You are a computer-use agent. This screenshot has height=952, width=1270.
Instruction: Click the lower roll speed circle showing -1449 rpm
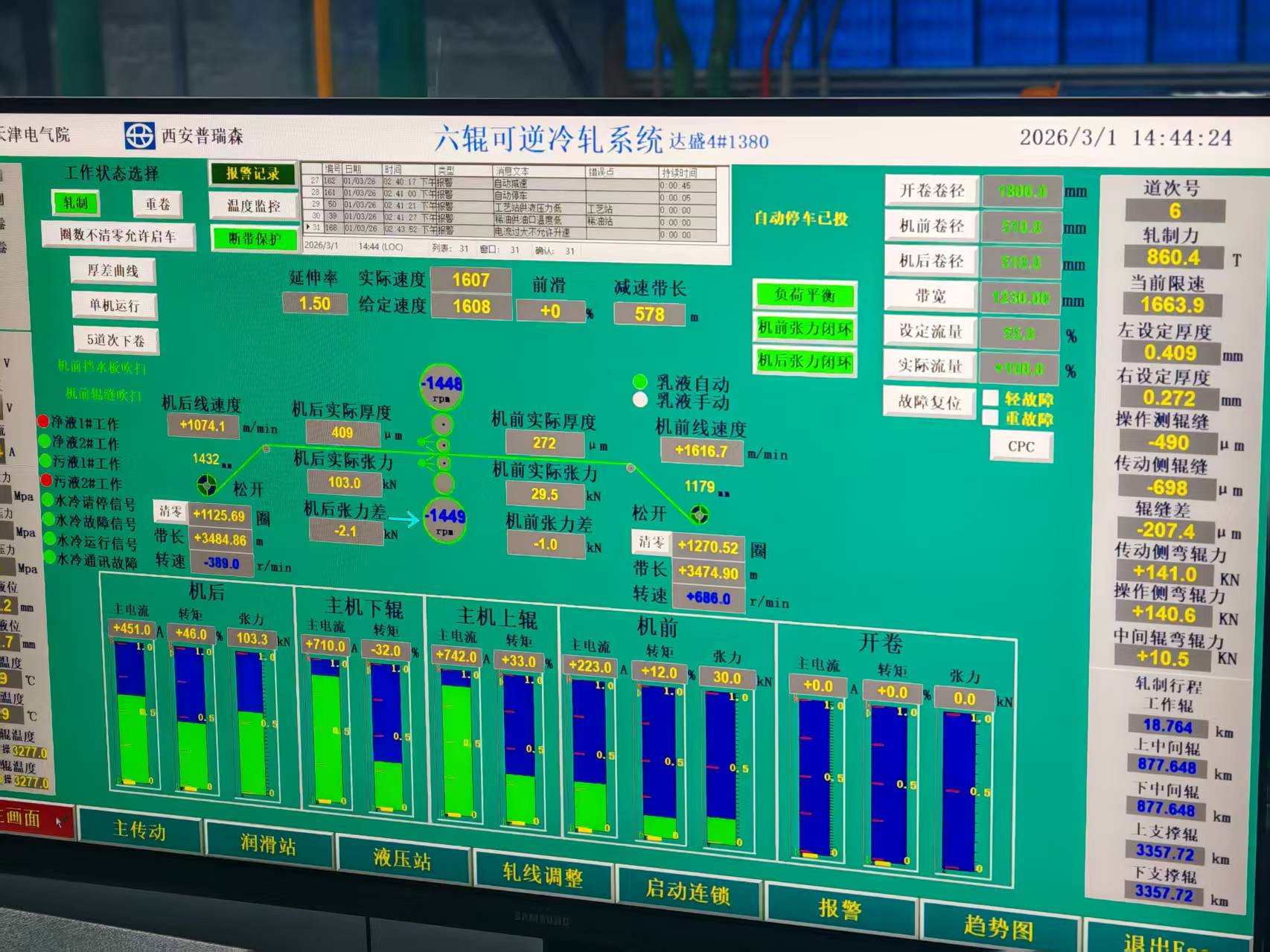(x=444, y=520)
